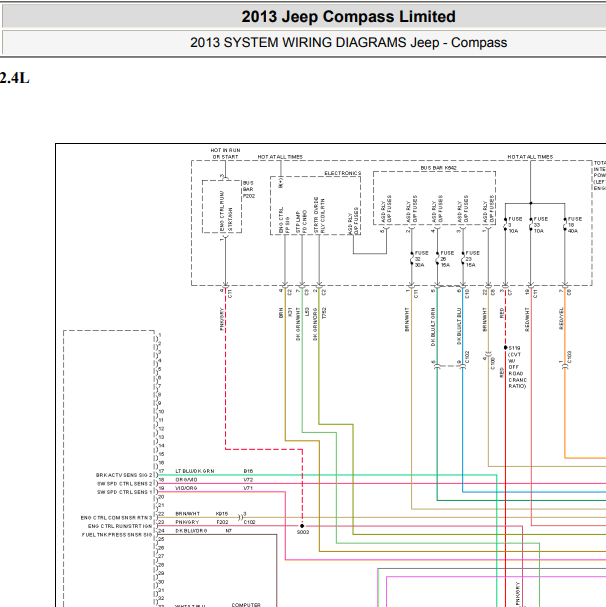Screen dimensions: 606x607
Task: Select the '2013 SYSTEM WIRING DIAGRAMS Jeep - Compass' subtitle
Action: [x=348, y=42]
